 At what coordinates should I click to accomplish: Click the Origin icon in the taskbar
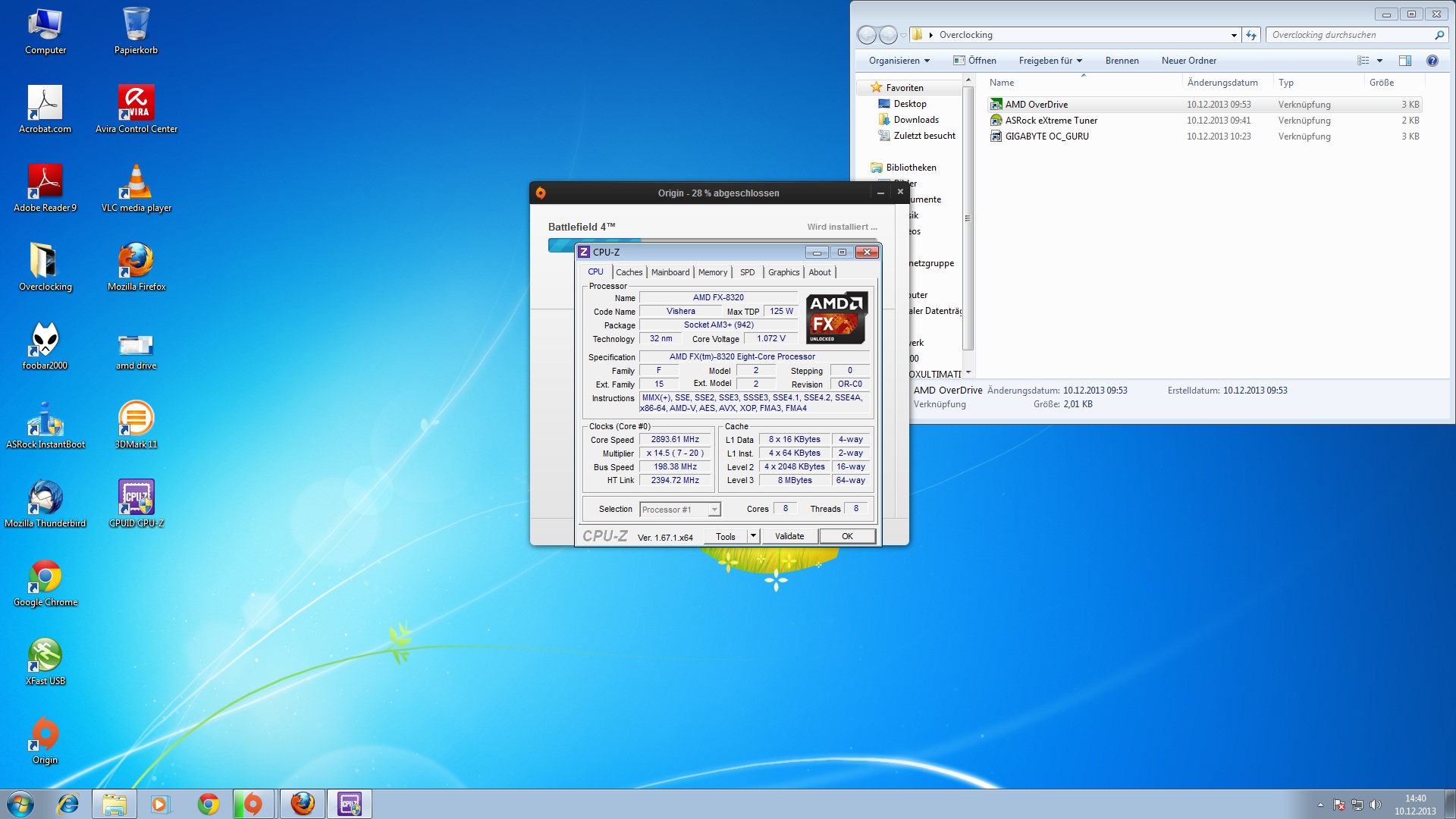pyautogui.click(x=254, y=804)
